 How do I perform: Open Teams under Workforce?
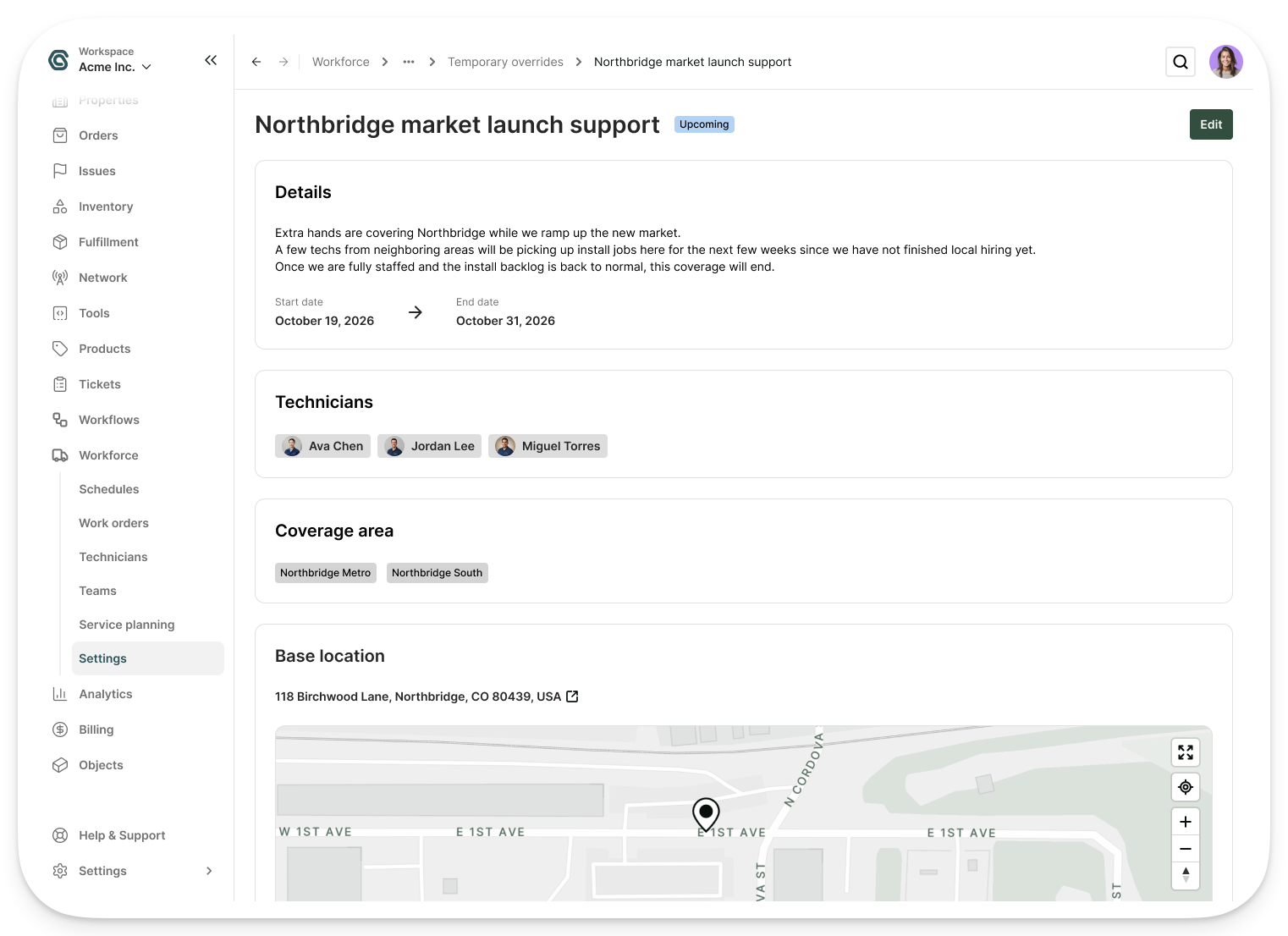click(x=98, y=591)
